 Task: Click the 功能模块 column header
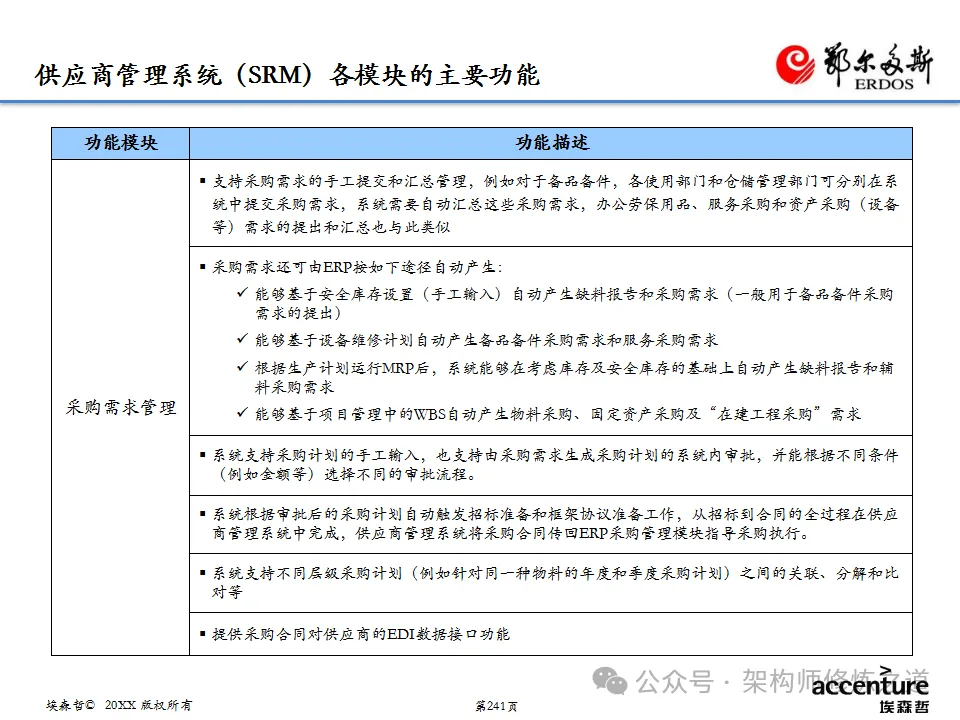coord(121,143)
